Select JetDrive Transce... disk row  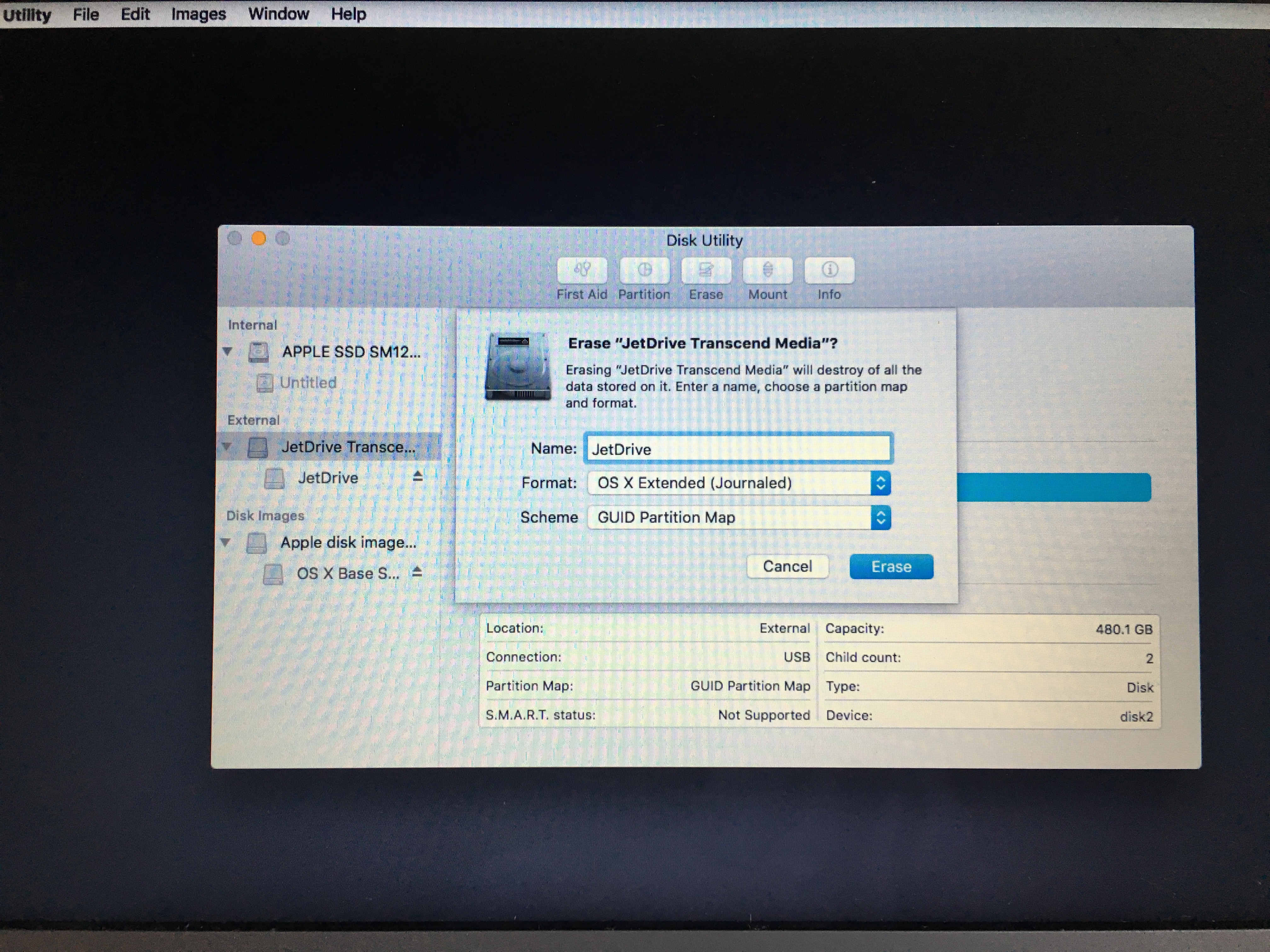coord(329,447)
